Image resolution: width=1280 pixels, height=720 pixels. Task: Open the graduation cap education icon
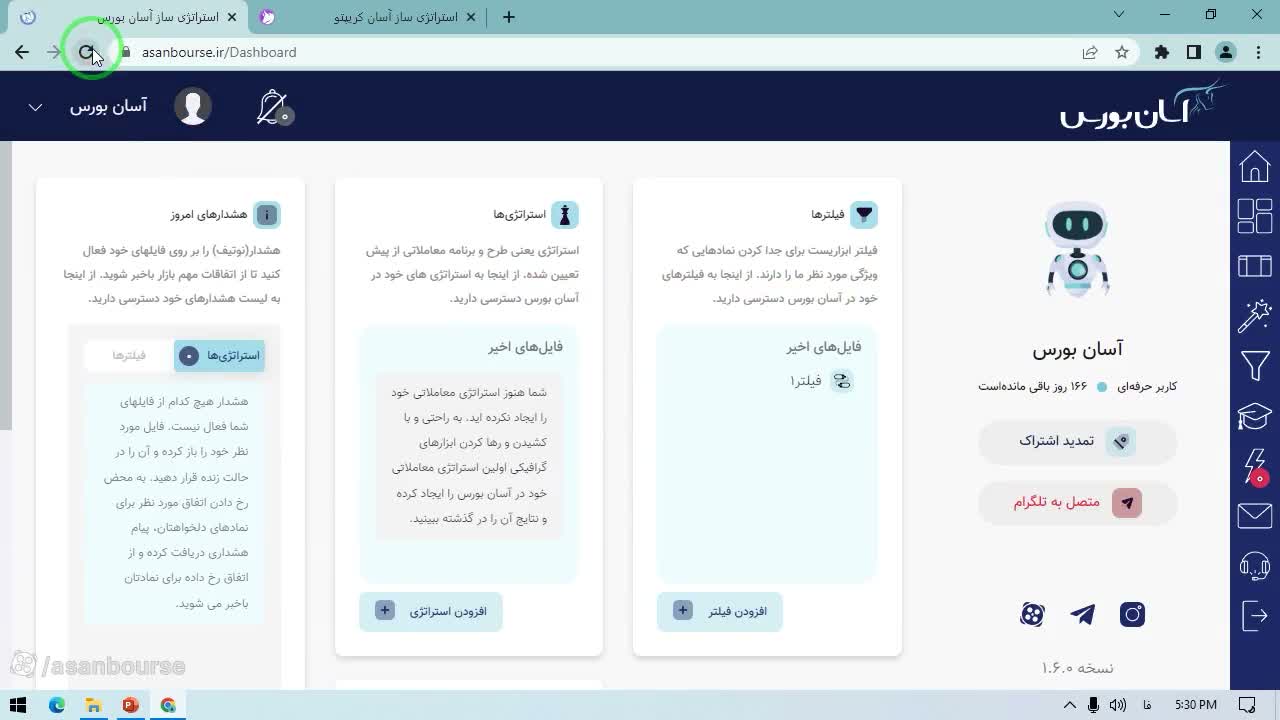[1254, 416]
